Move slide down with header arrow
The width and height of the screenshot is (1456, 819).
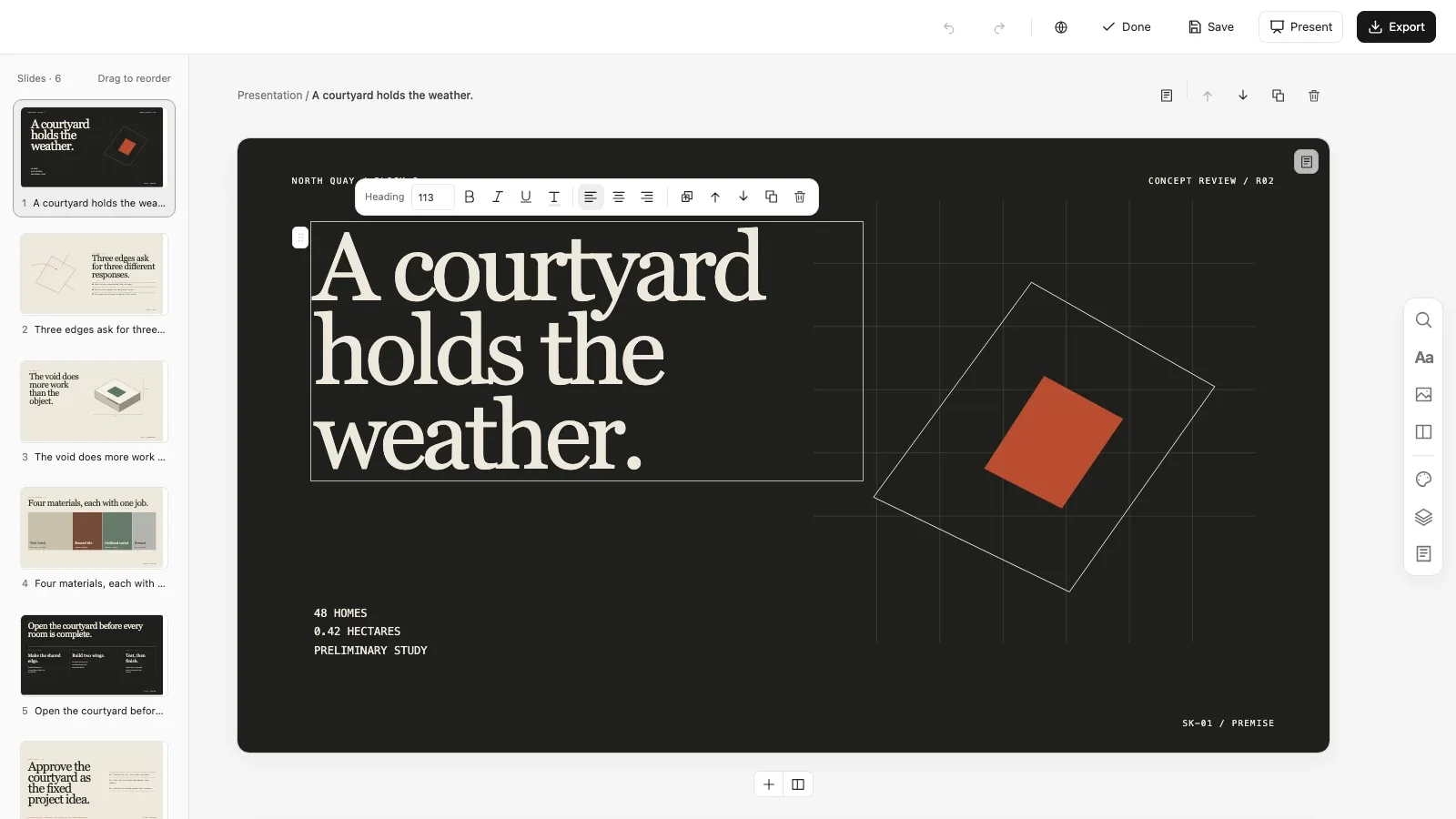[1243, 96]
